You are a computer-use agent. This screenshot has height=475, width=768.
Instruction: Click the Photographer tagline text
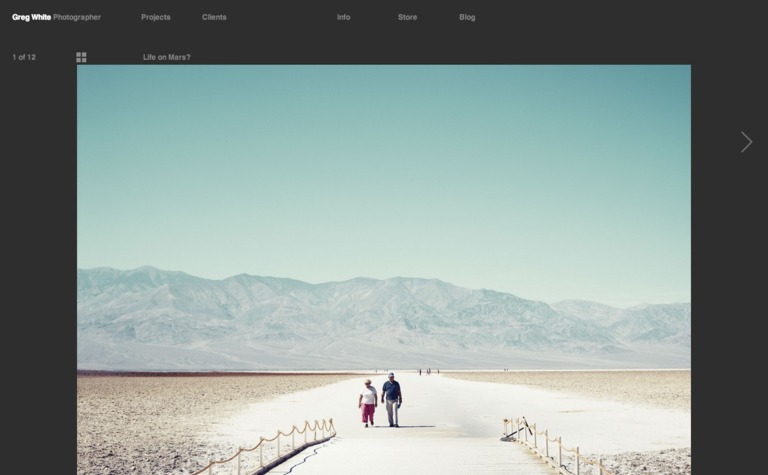click(x=77, y=17)
